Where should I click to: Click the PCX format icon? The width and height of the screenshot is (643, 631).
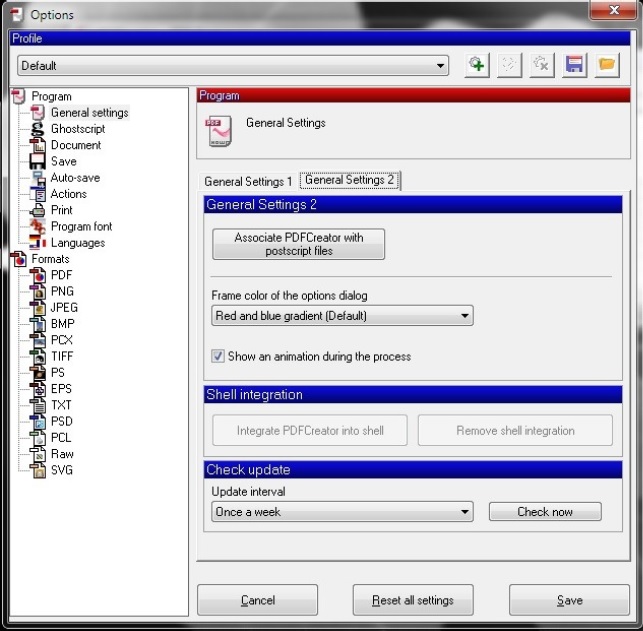tap(37, 340)
